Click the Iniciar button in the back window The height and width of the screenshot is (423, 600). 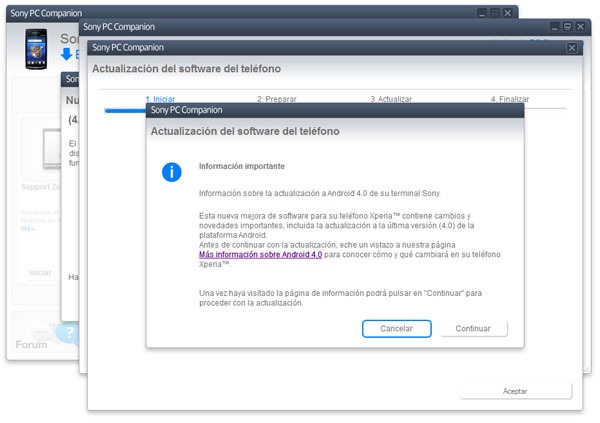(x=40, y=273)
